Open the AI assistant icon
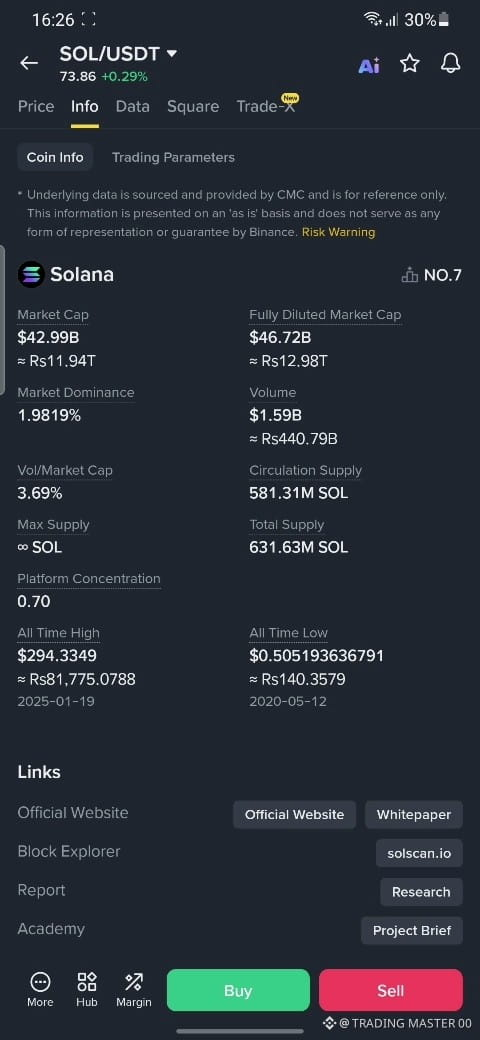The width and height of the screenshot is (480, 1040). 369,65
